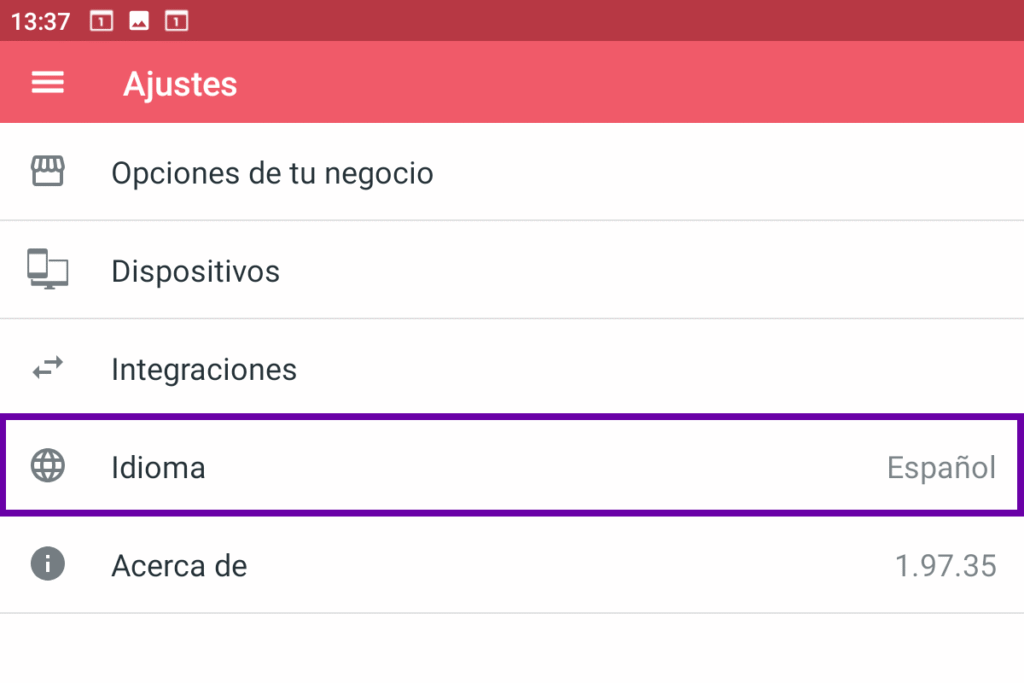The width and height of the screenshot is (1024, 683).
Task: Open the hamburger navigation menu
Action: tap(47, 83)
